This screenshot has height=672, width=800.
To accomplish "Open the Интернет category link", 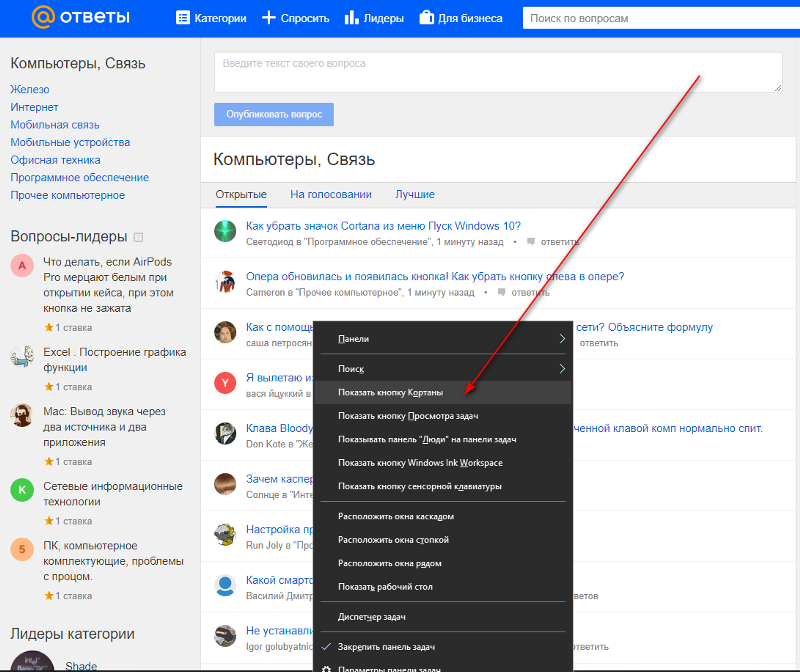I will click(34, 107).
